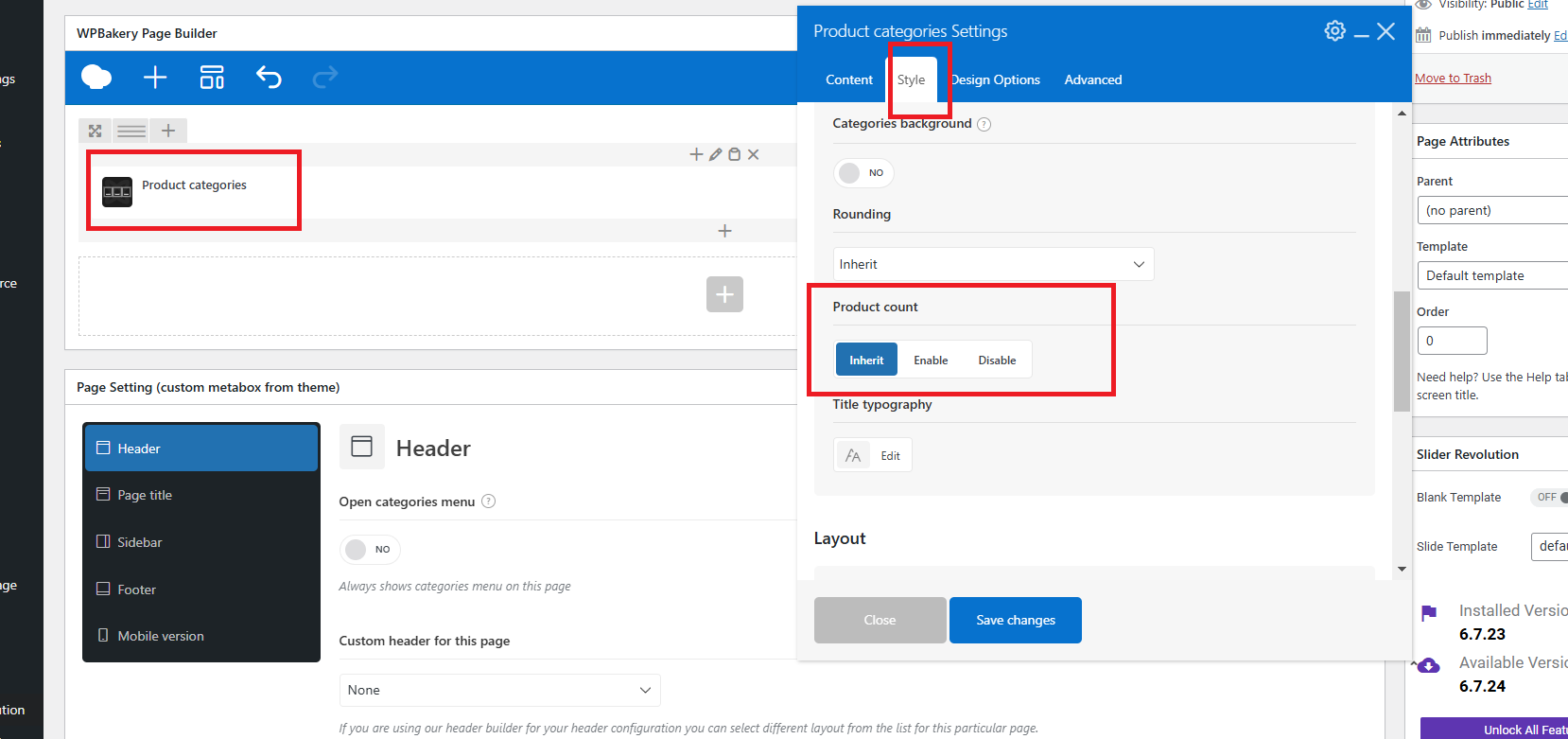Open the row layout lines icon
Viewport: 1568px width, 739px height.
tap(131, 131)
